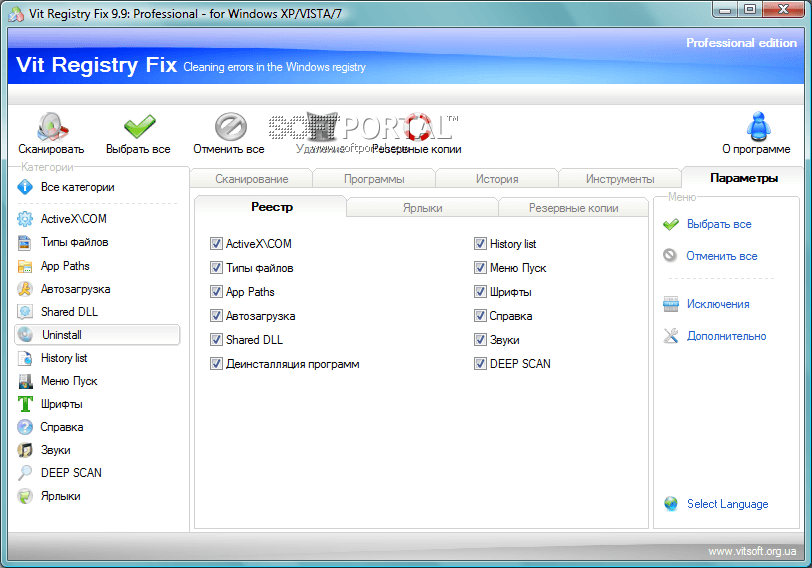
Task: Toggle the Шрифты checkbox
Action: [x=481, y=292]
